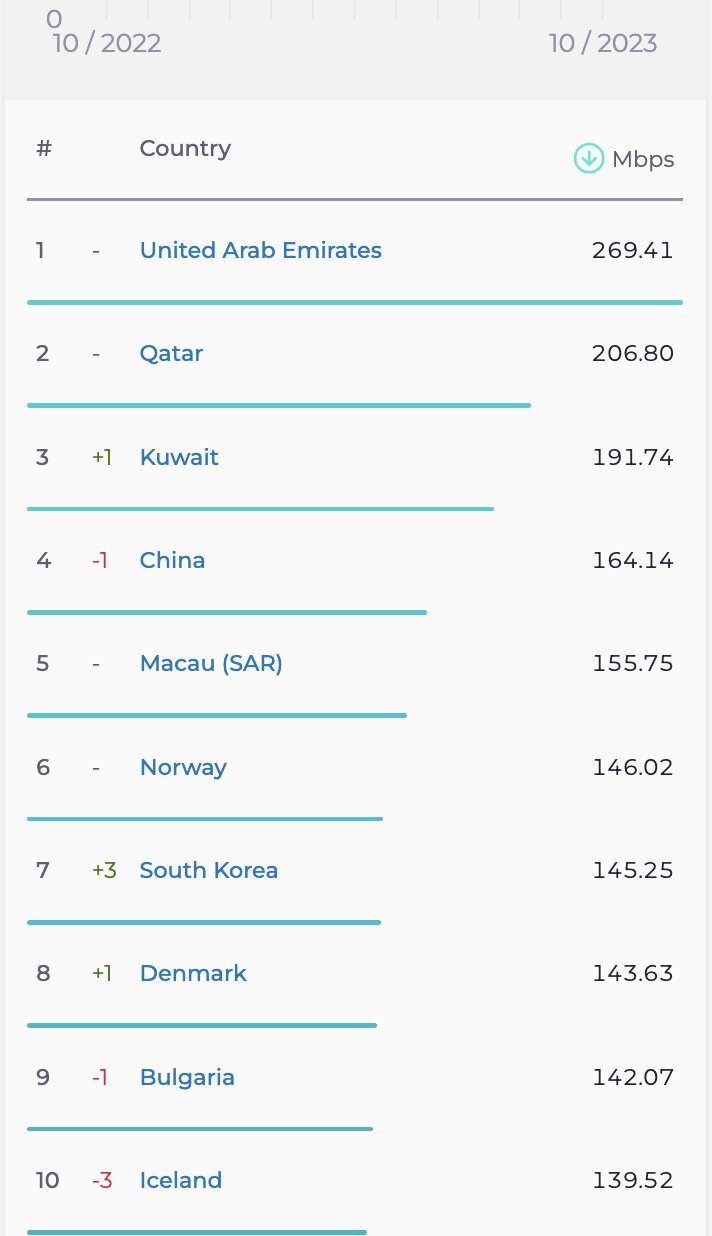
Task: Click the # rank column header
Action: (43, 147)
